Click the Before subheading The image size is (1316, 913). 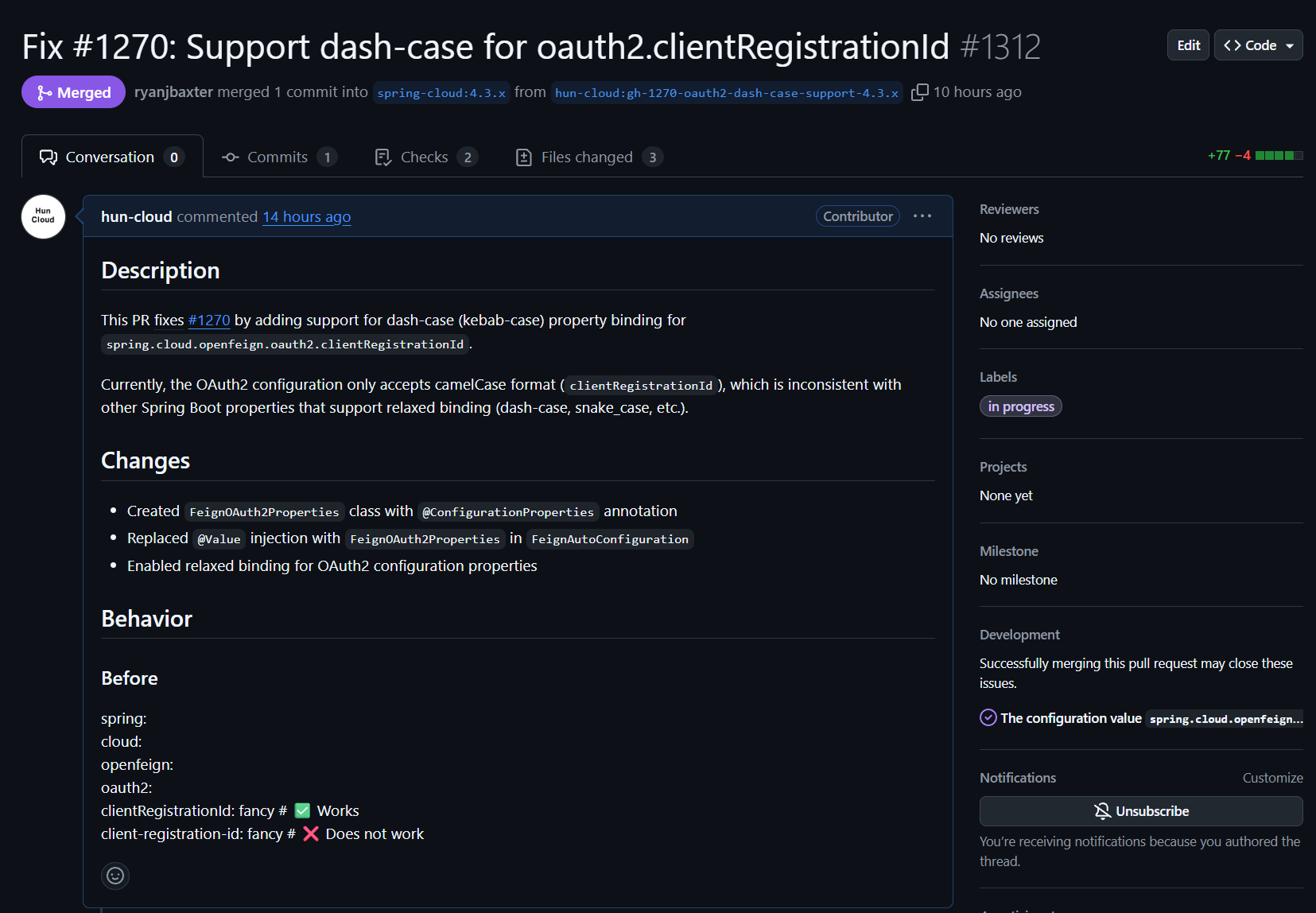coord(130,678)
